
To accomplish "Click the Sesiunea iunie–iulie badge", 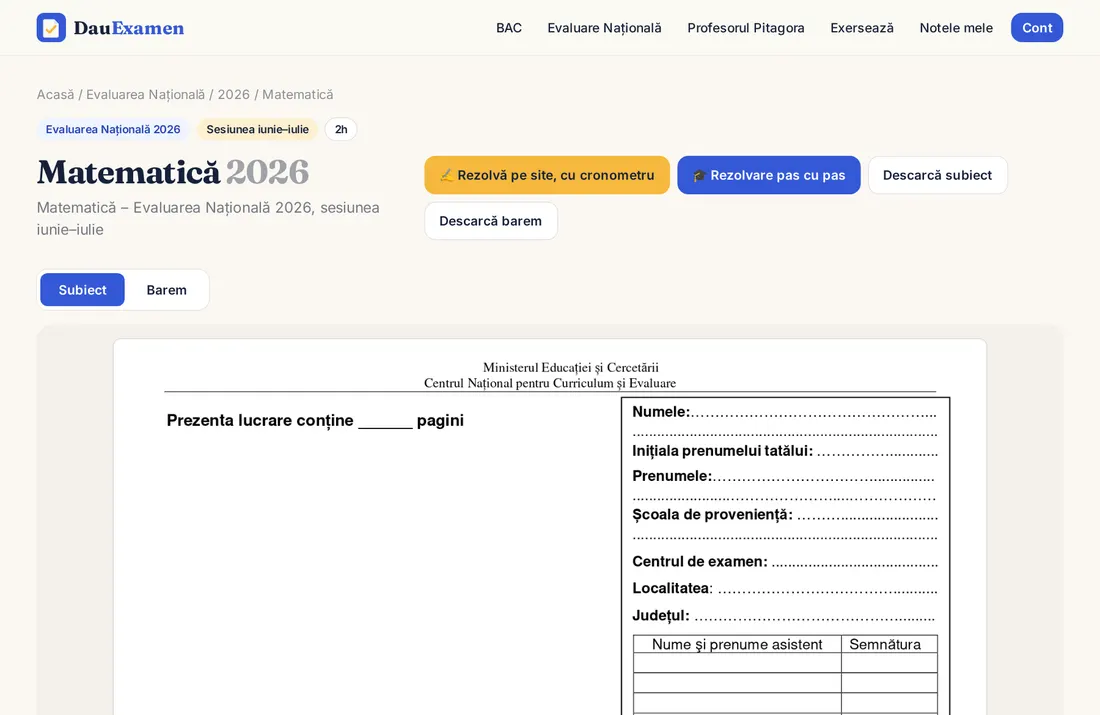I will (x=257, y=129).
